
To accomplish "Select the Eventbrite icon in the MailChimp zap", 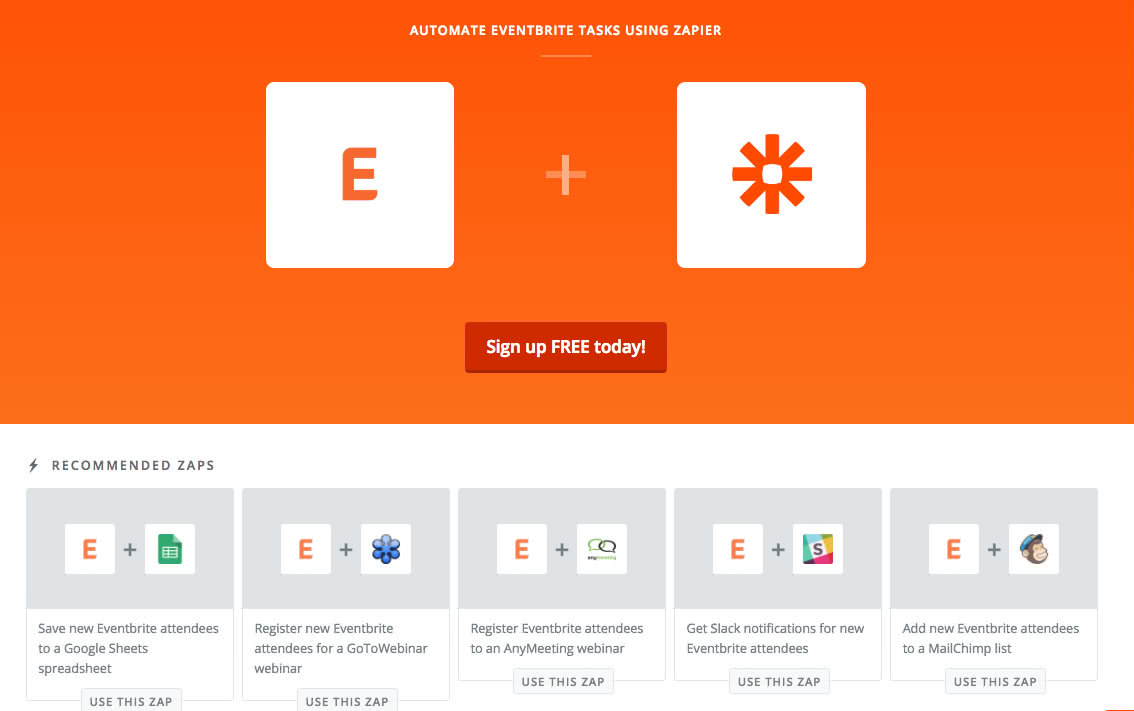I will point(954,549).
